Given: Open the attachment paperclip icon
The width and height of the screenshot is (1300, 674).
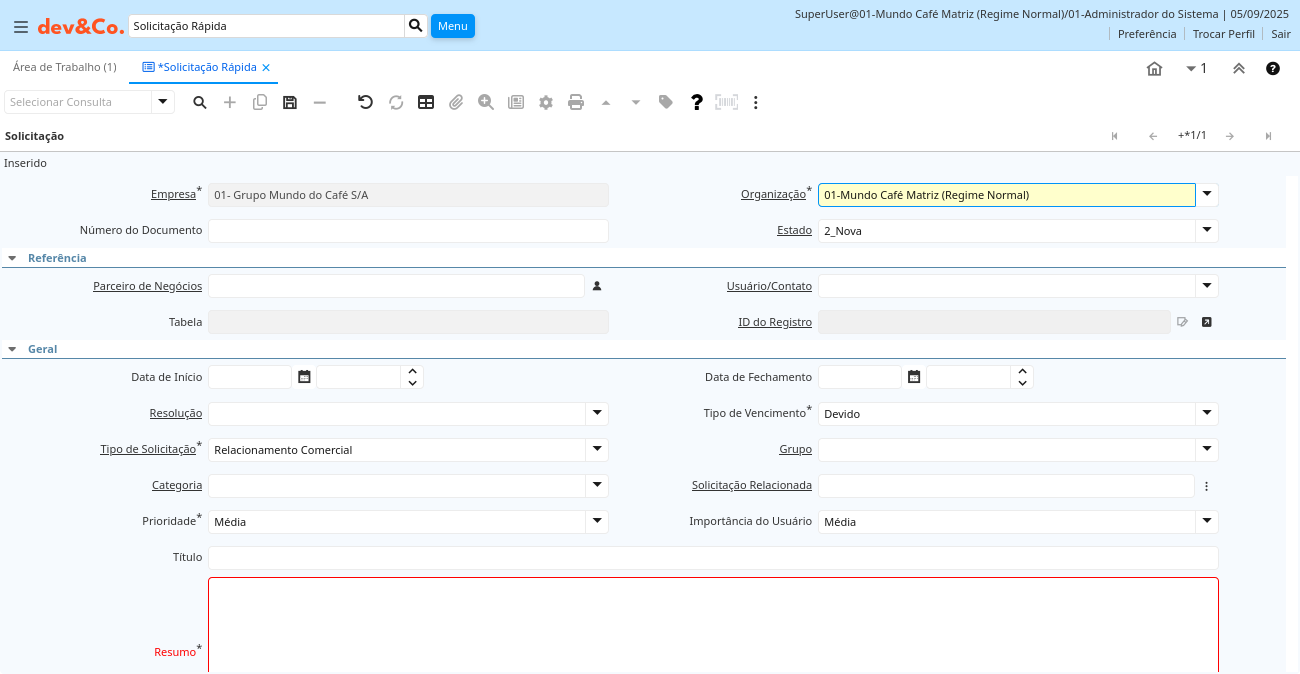Looking at the screenshot, I should coord(456,102).
